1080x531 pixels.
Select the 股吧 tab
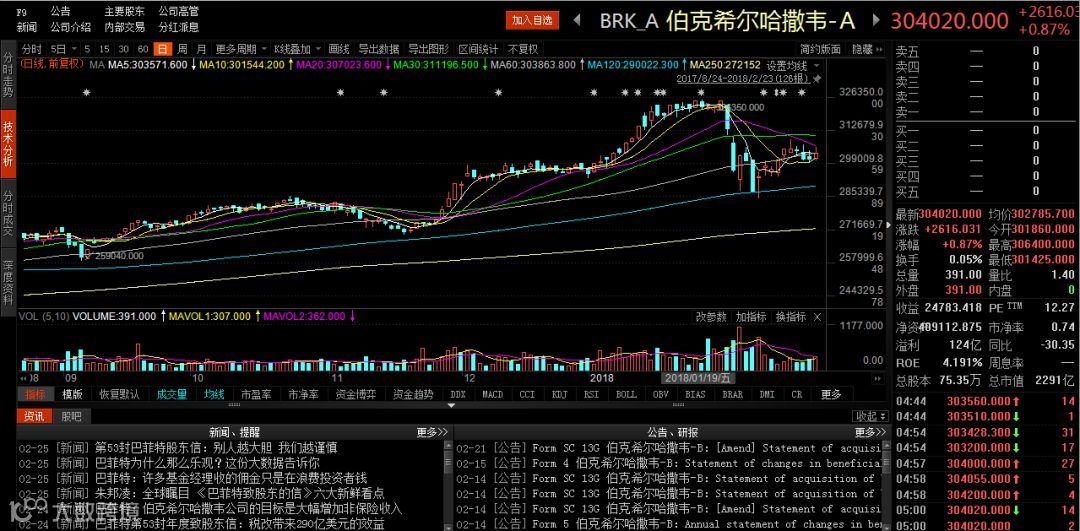(x=71, y=416)
